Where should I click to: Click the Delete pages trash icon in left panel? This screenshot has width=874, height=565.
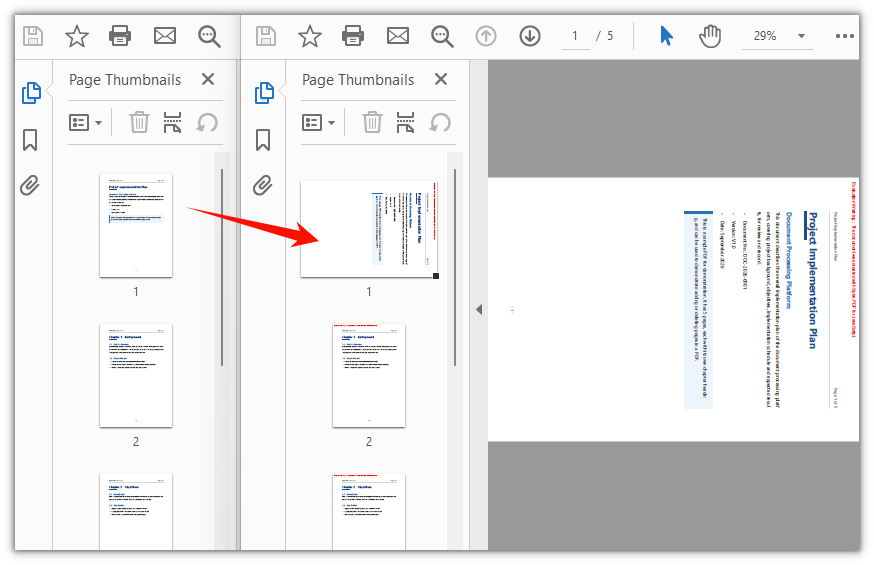139,123
